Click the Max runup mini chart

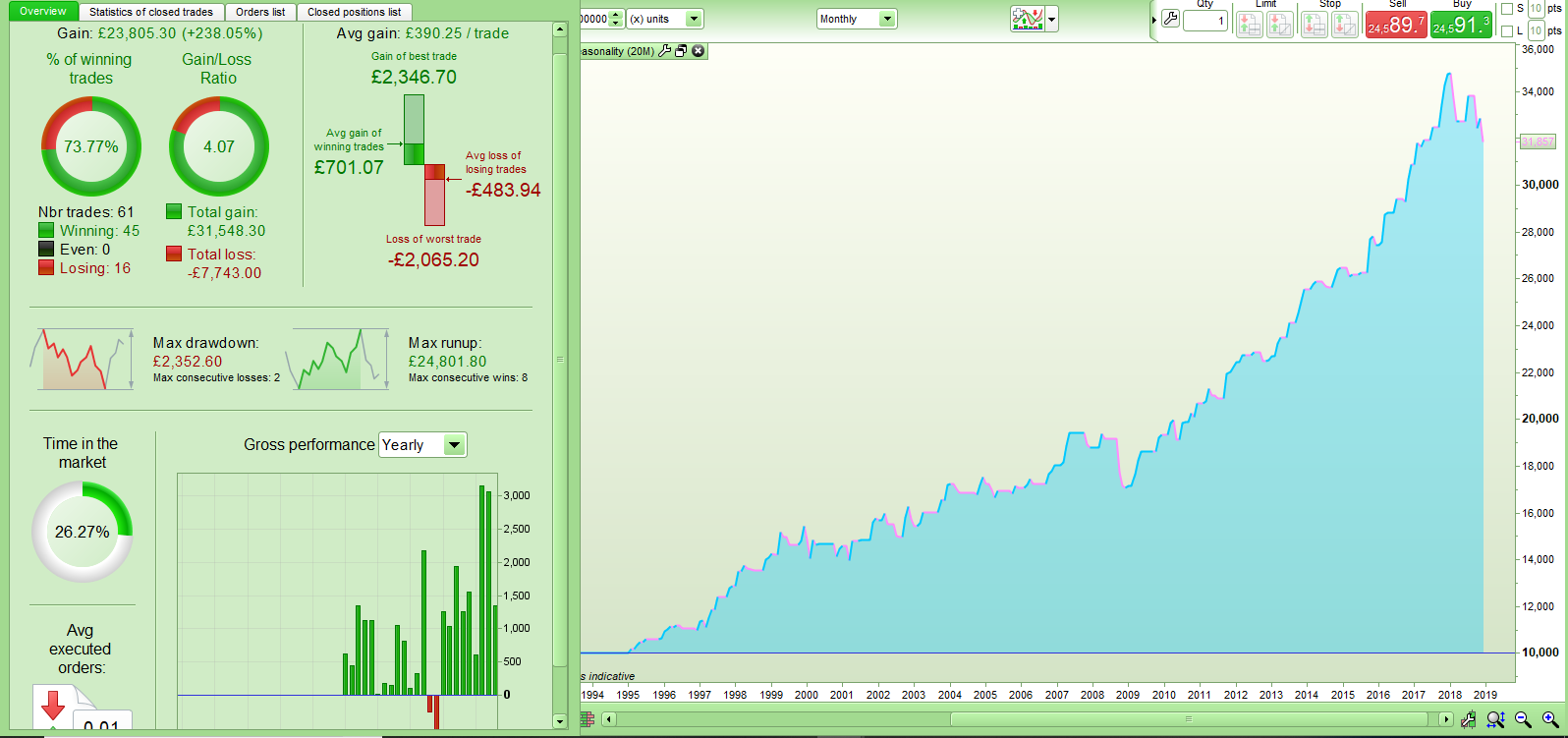pos(338,360)
